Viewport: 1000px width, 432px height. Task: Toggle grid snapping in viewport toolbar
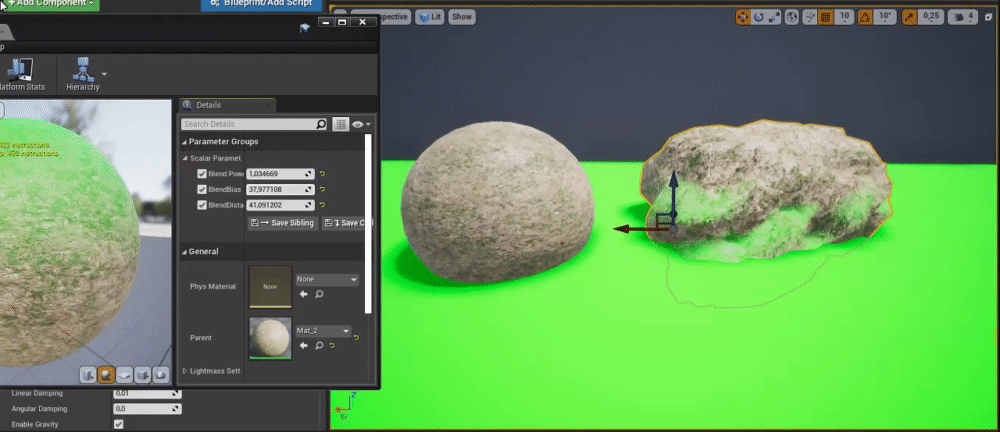[826, 17]
